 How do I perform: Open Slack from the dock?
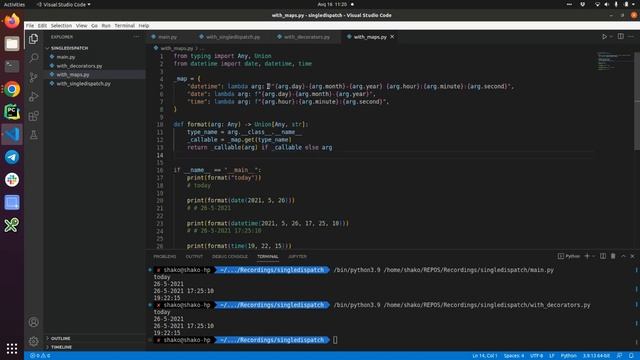12,180
